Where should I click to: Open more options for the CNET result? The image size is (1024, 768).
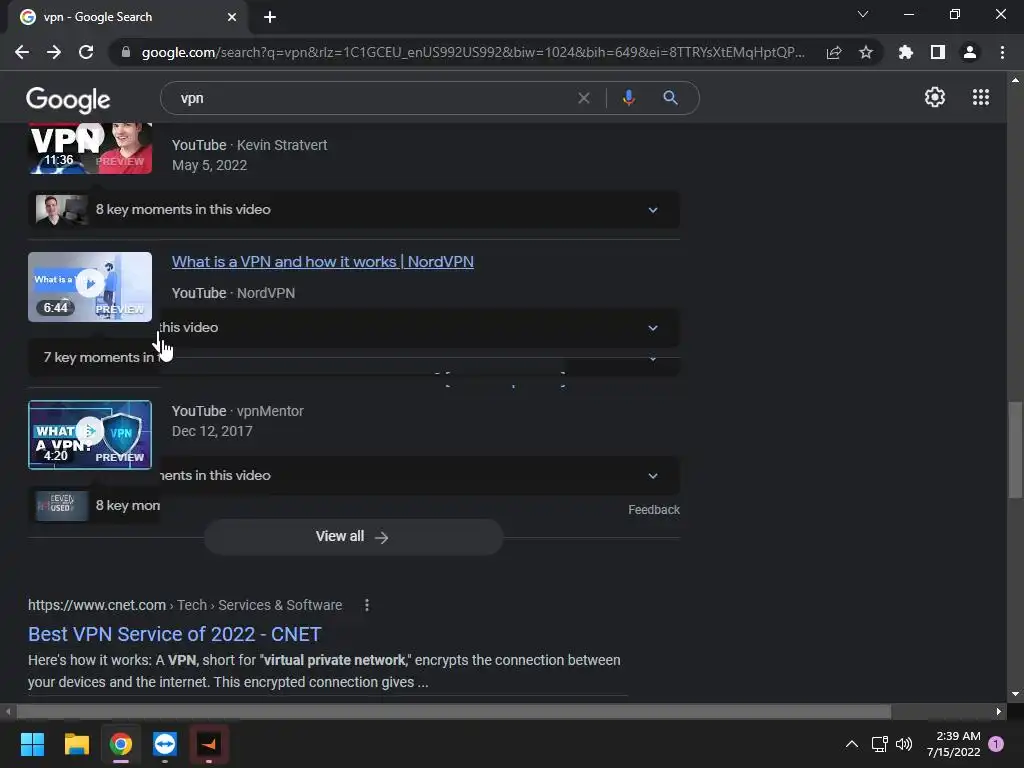(x=367, y=605)
